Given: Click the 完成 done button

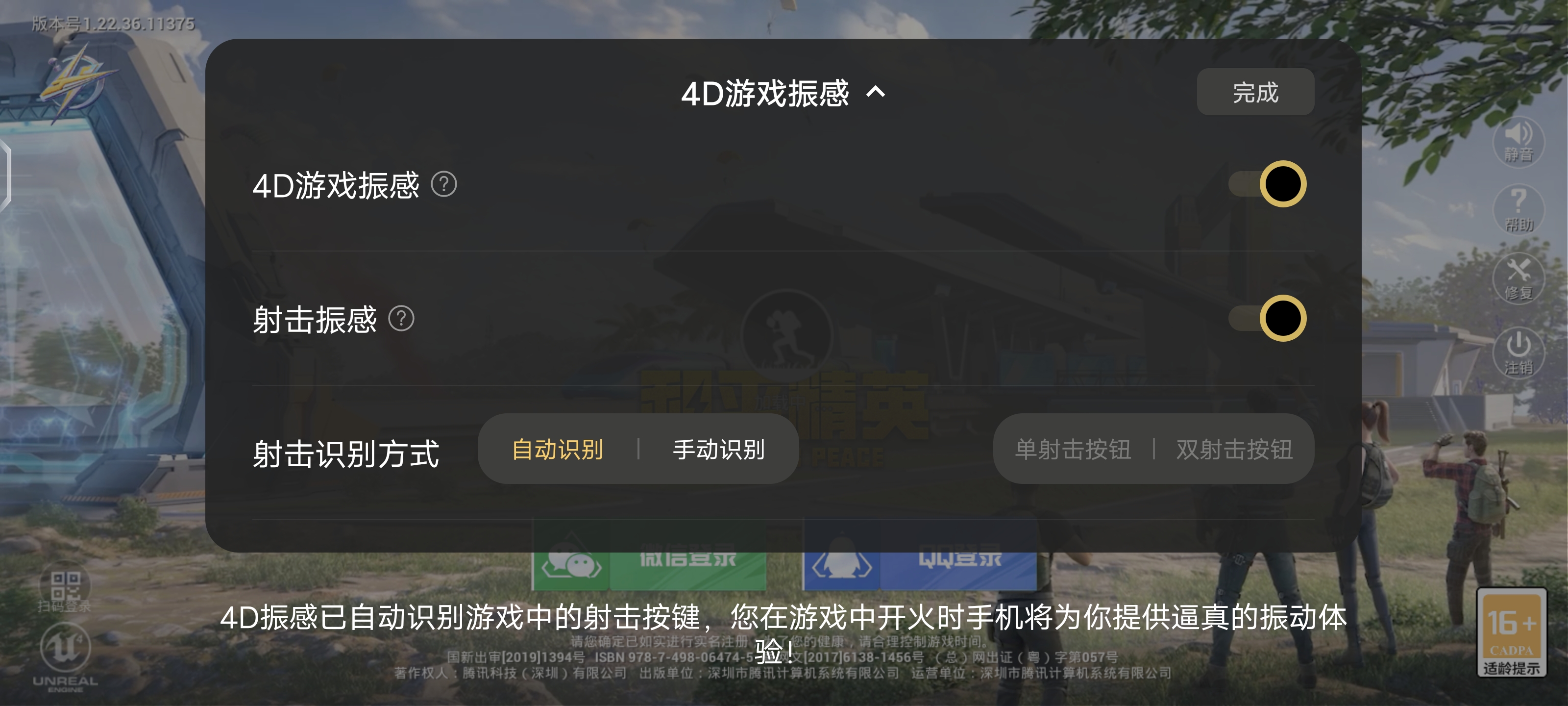Looking at the screenshot, I should tap(1255, 92).
